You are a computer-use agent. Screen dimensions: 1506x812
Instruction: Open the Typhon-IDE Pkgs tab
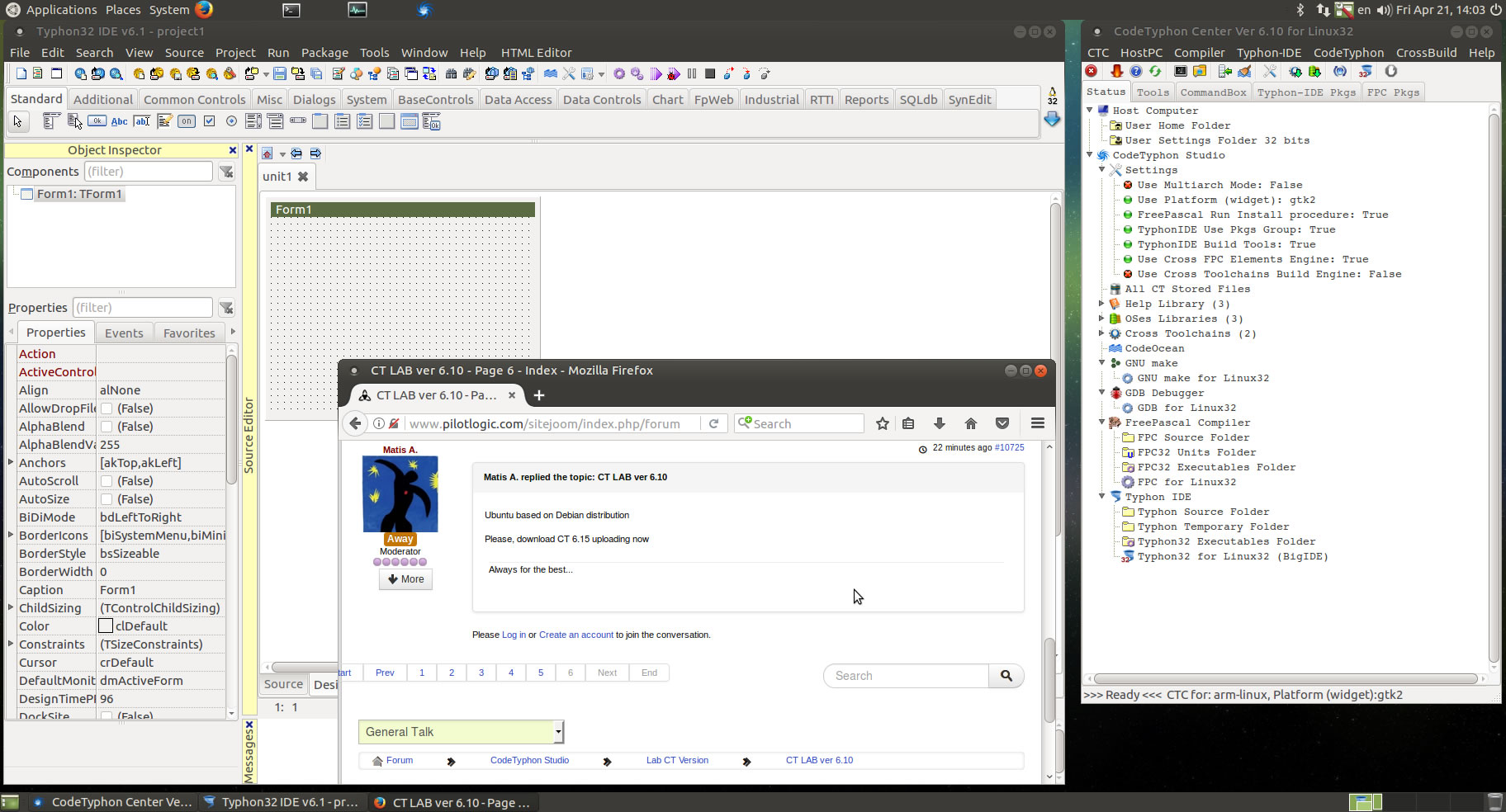tap(1306, 92)
